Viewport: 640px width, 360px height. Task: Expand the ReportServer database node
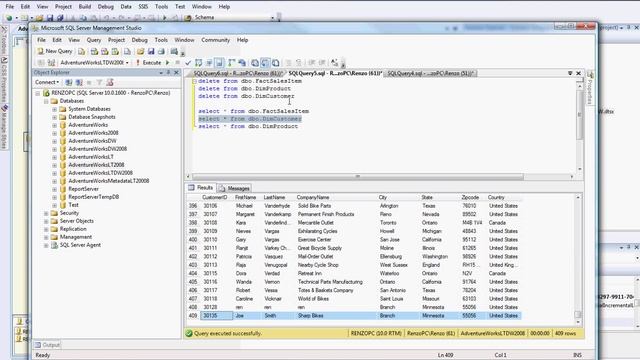54,189
